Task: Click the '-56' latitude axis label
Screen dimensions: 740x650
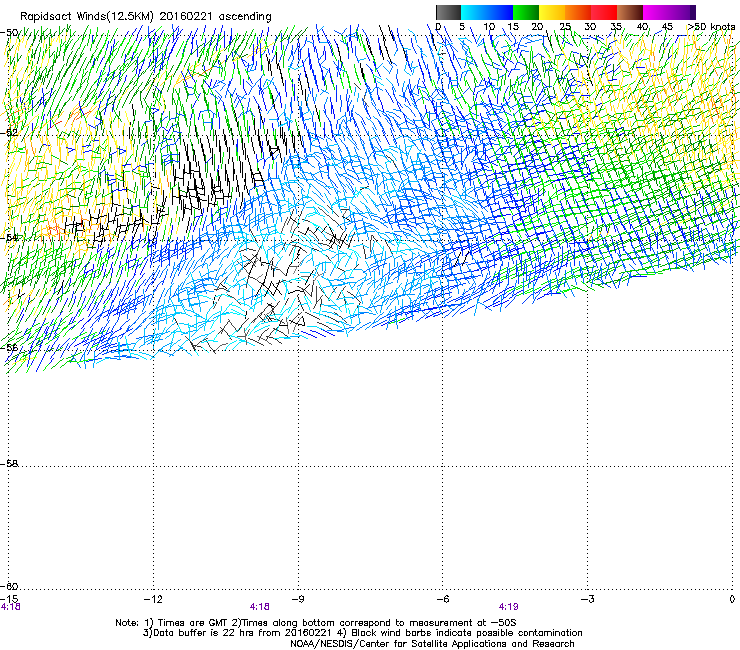Action: click(x=9, y=347)
